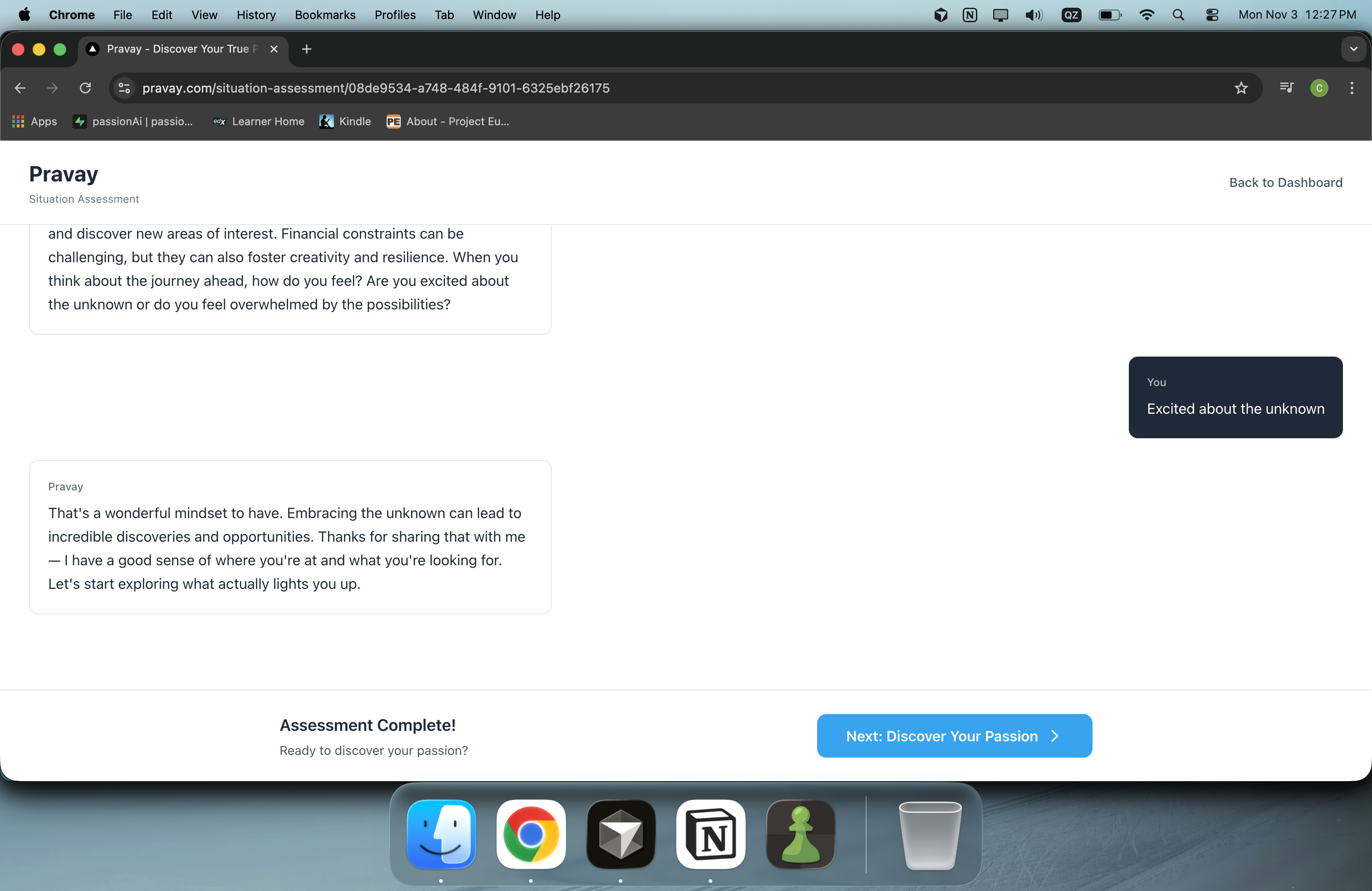Open Chrome three-dot menu
Image resolution: width=1372 pixels, height=891 pixels.
pyautogui.click(x=1351, y=88)
